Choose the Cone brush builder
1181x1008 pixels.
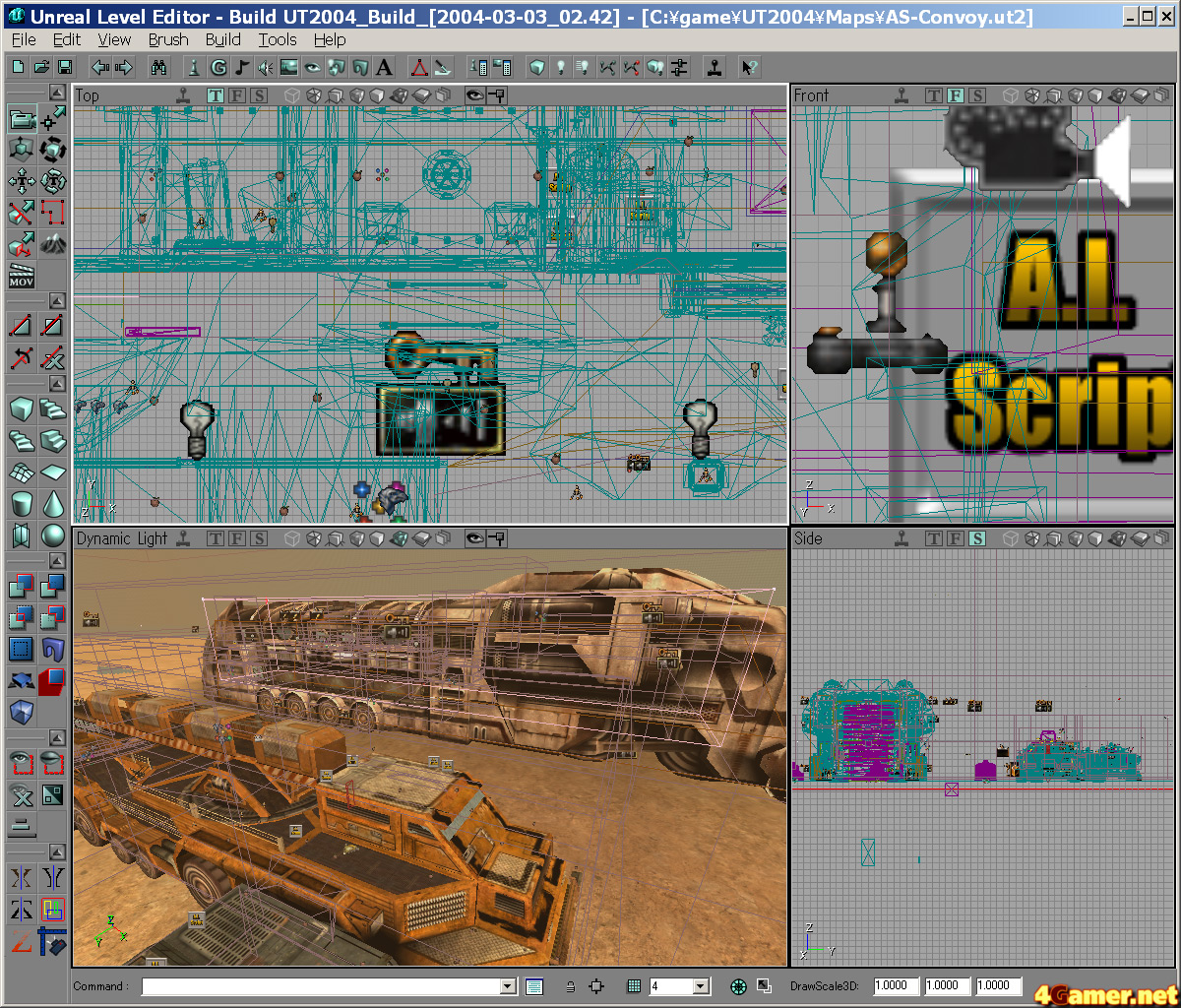pos(53,503)
